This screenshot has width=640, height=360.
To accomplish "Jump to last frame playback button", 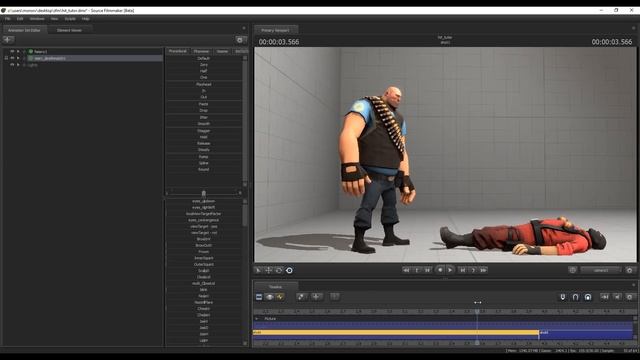I will (483, 270).
